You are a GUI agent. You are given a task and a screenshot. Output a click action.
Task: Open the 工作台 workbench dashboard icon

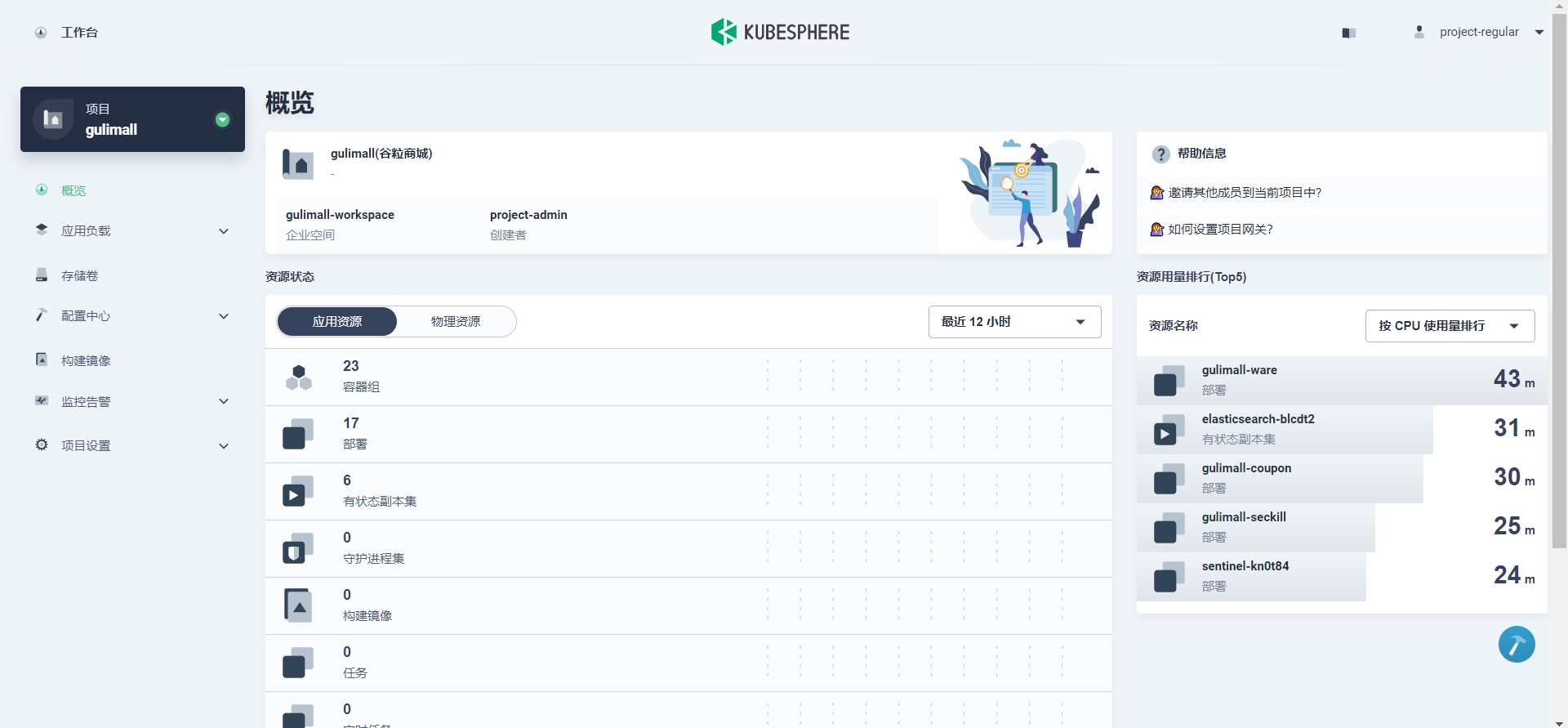[x=41, y=33]
